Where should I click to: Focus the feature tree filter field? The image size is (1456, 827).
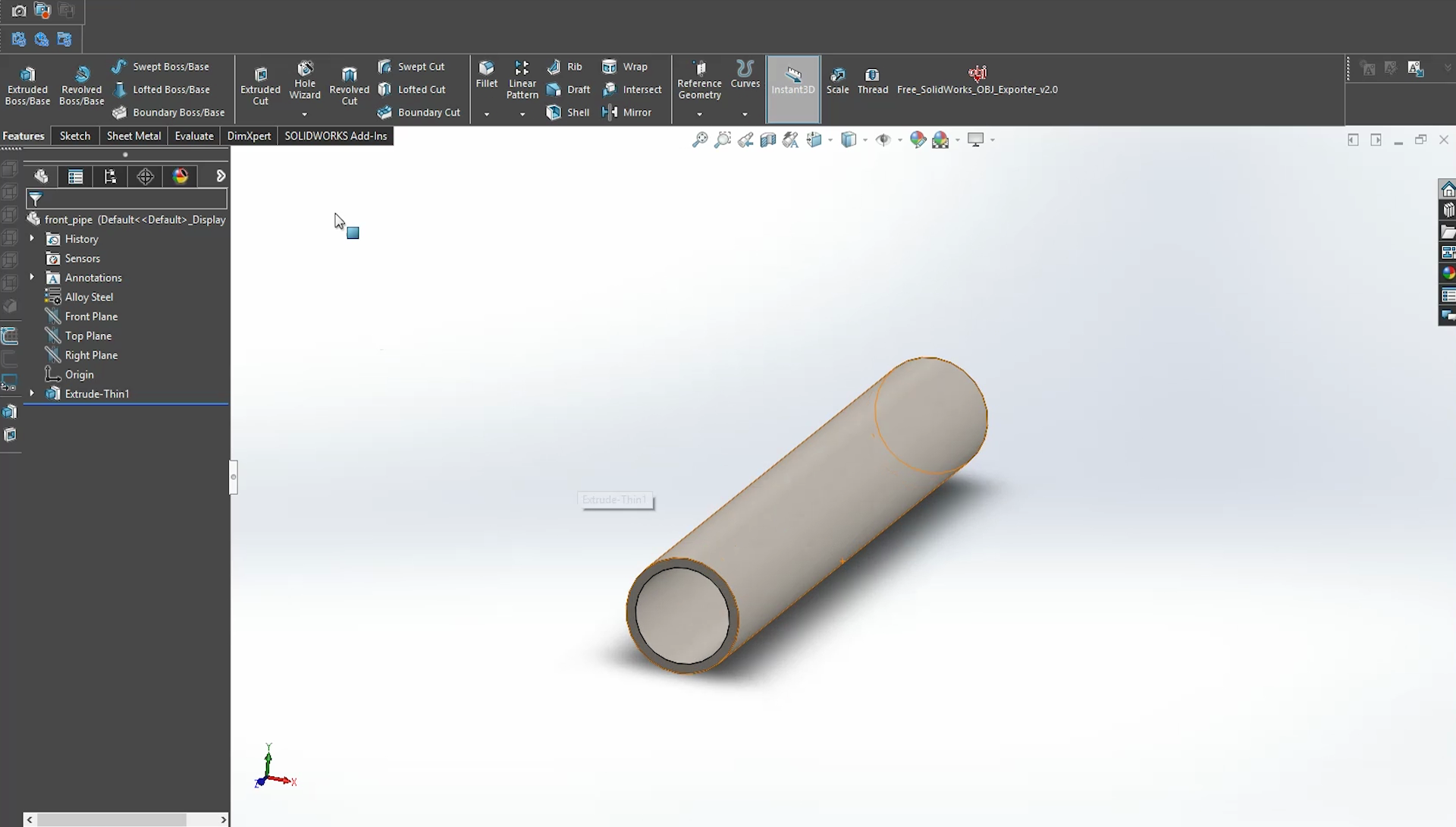click(x=127, y=199)
